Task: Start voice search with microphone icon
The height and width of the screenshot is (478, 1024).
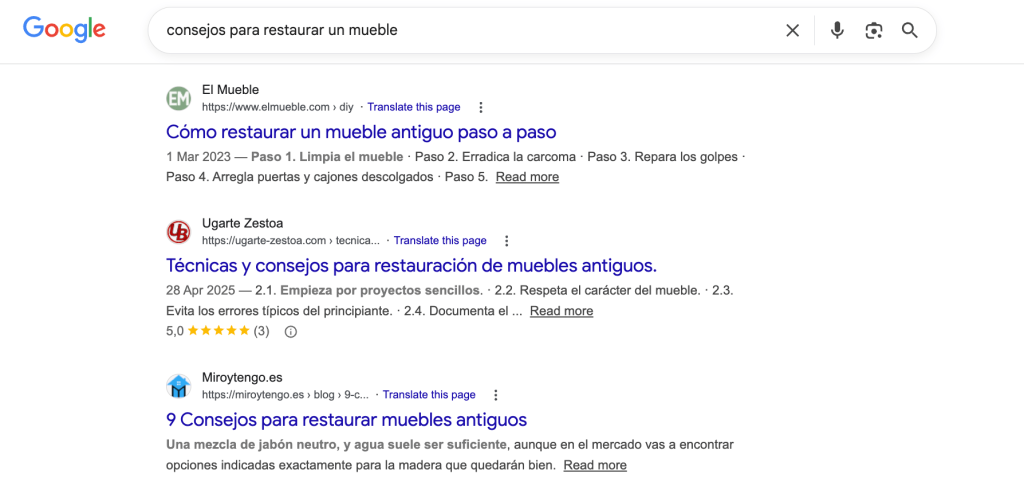Action: click(837, 31)
